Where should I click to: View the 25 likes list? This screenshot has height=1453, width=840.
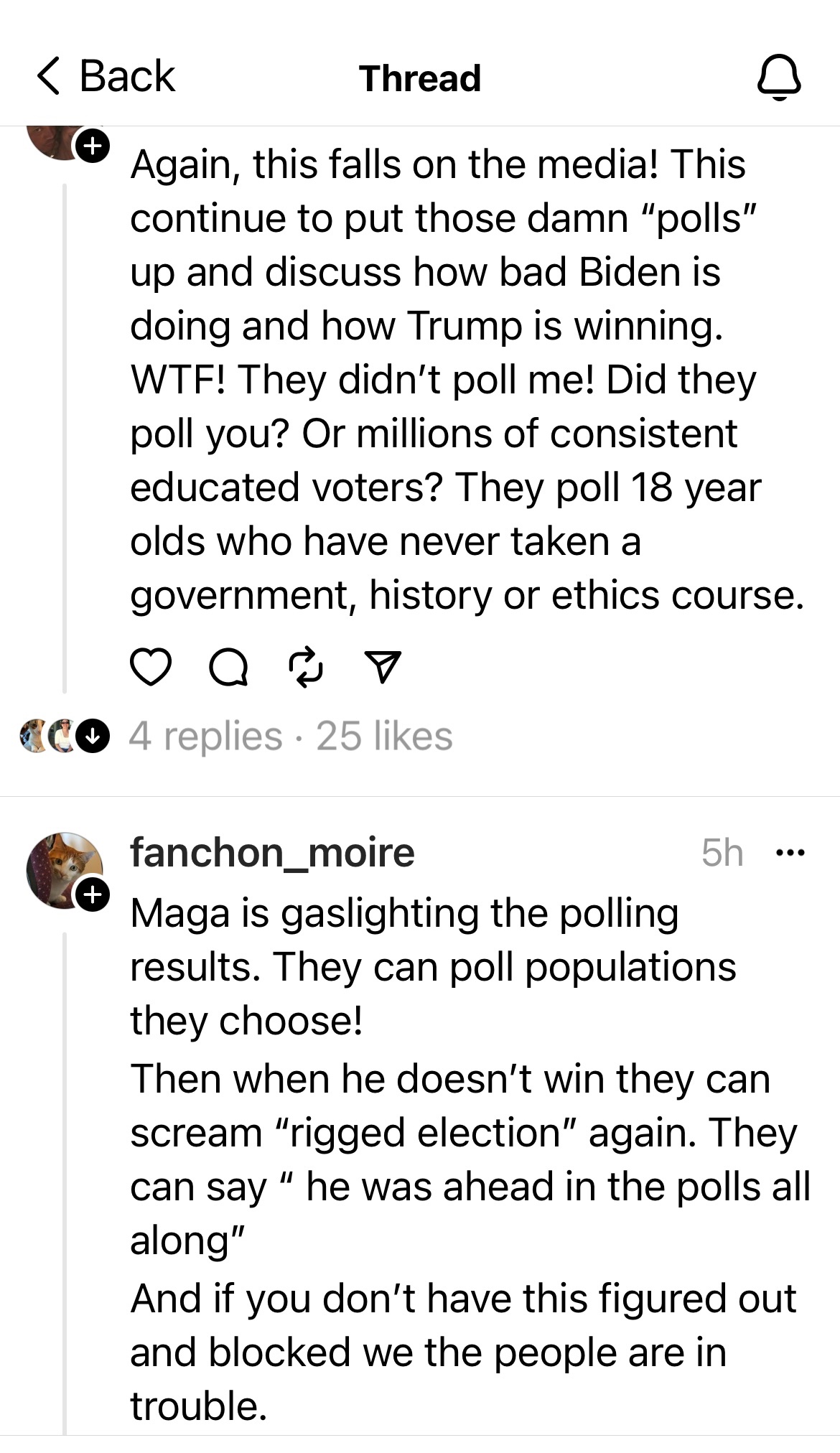coord(385,737)
